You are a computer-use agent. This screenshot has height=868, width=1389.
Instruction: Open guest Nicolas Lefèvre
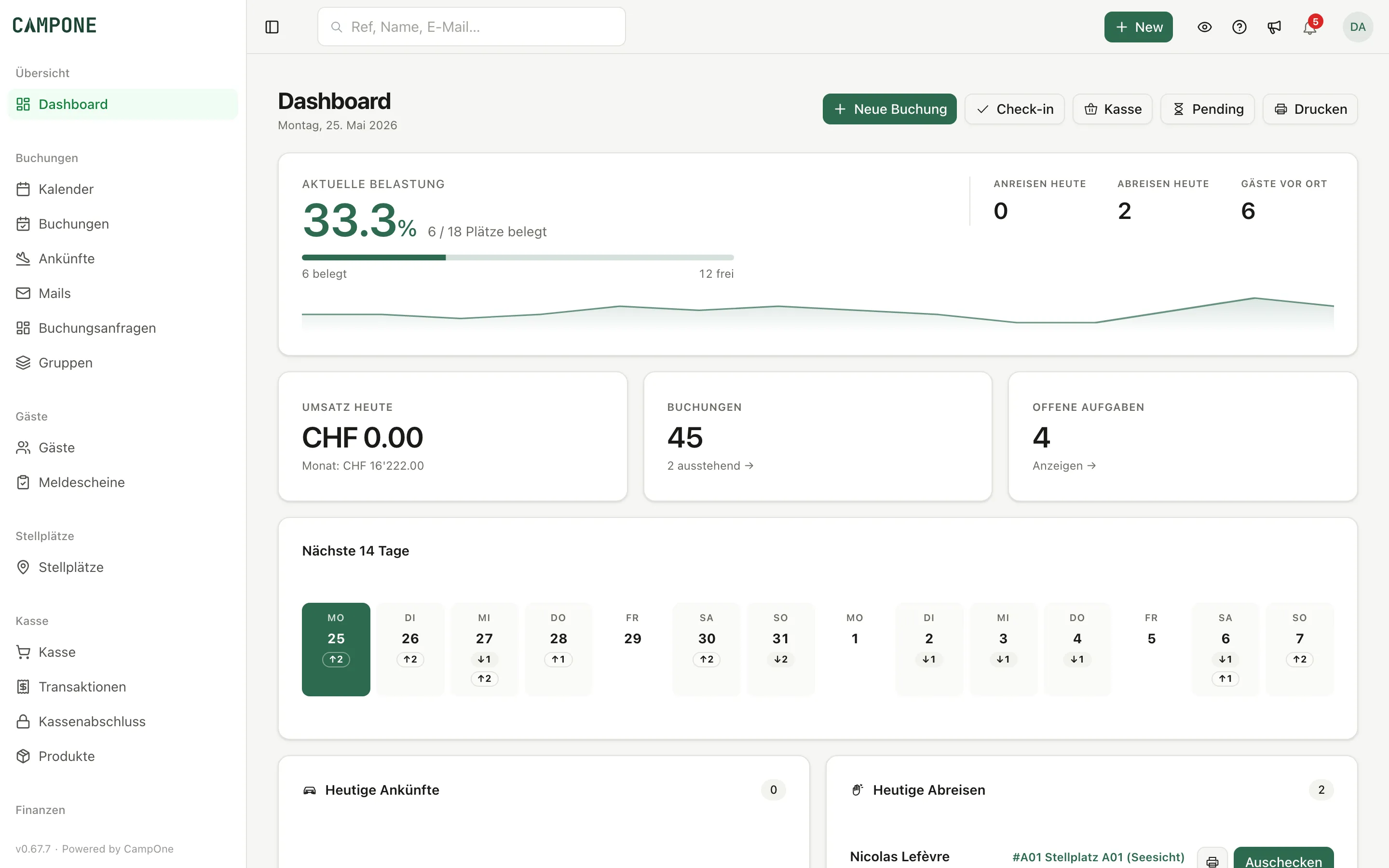899,856
